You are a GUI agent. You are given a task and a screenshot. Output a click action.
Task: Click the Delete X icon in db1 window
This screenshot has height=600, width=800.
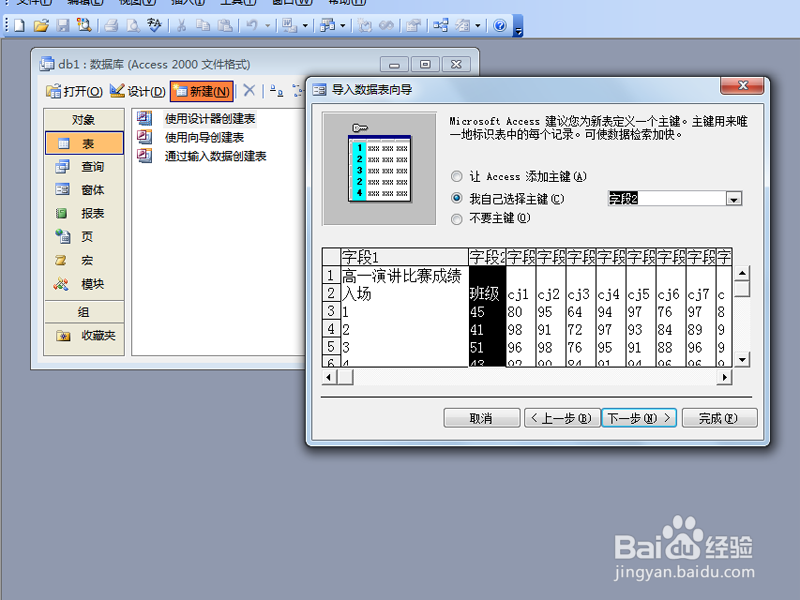point(249,91)
